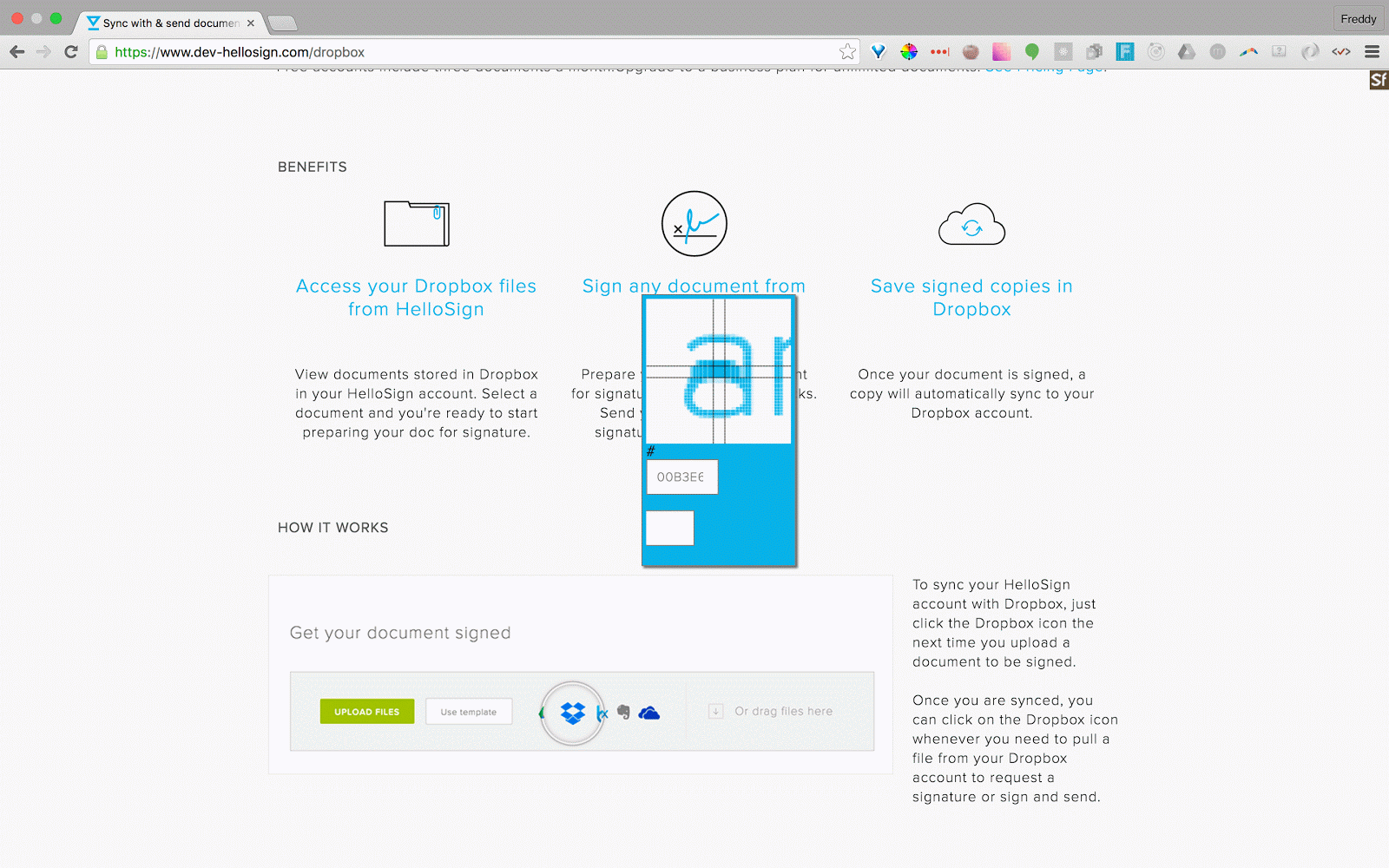The image size is (1389, 868).
Task: Open the ColorZilla color wheel extension icon
Action: click(x=909, y=51)
